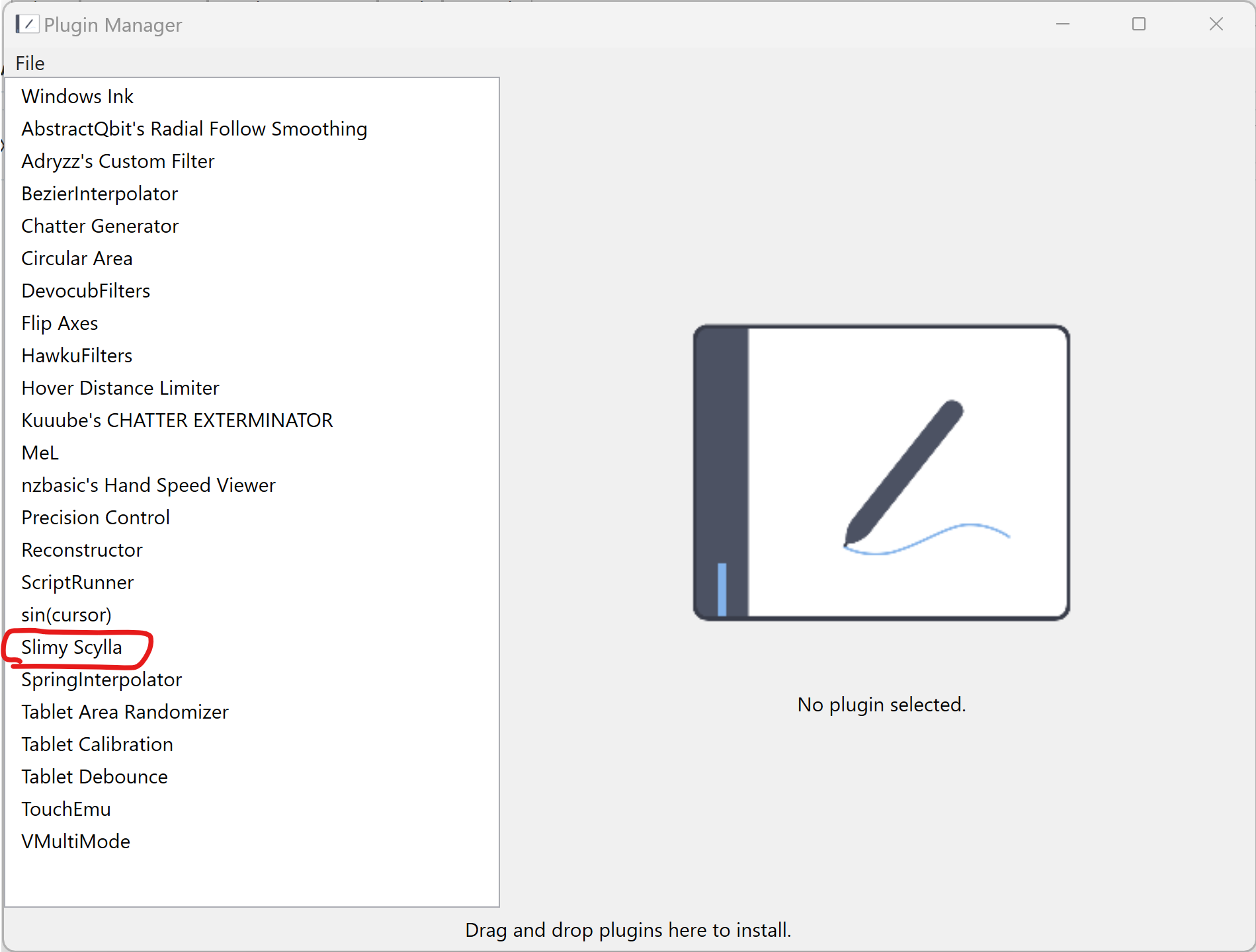Select the Flip Axes plugin
1256x952 pixels.
click(x=60, y=323)
